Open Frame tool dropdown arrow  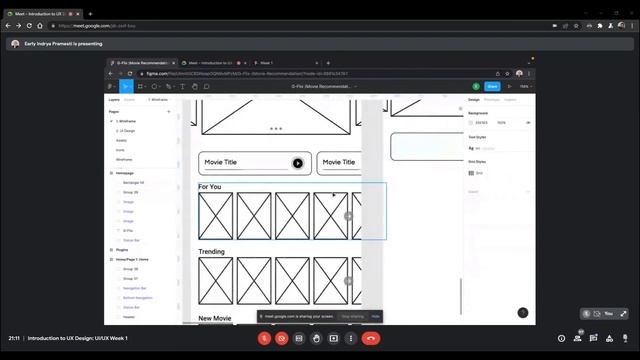145,87
